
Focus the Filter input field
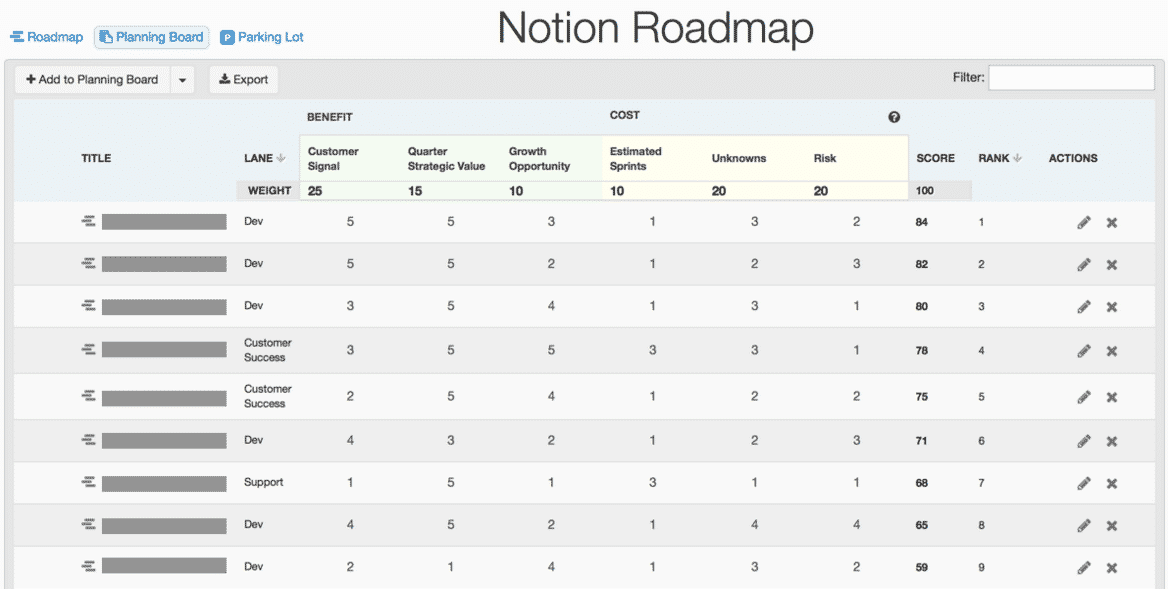click(1071, 77)
